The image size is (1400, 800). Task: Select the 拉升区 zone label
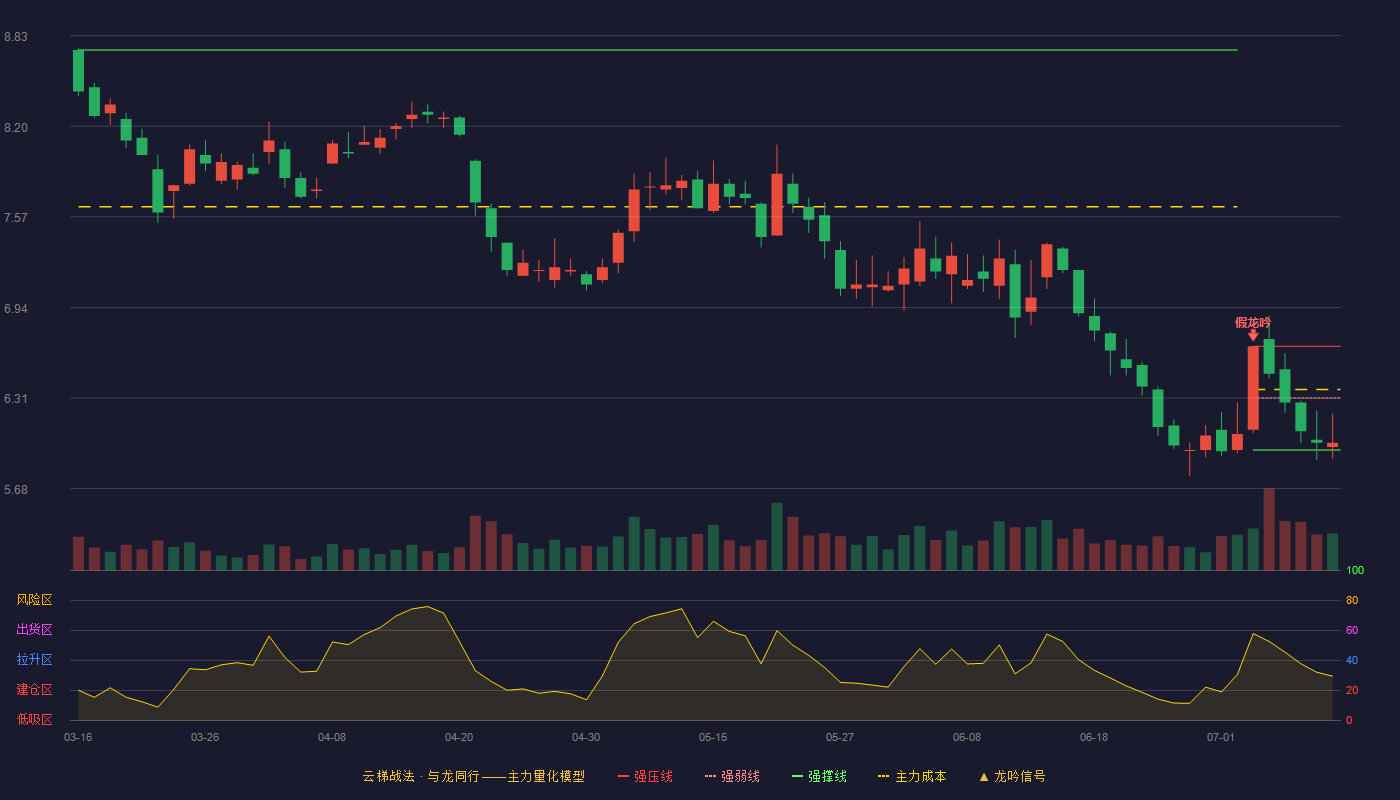coord(35,660)
